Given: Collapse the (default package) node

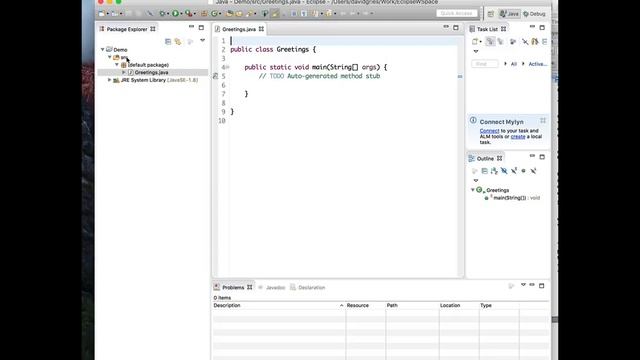Looking at the screenshot, I should tap(117, 65).
